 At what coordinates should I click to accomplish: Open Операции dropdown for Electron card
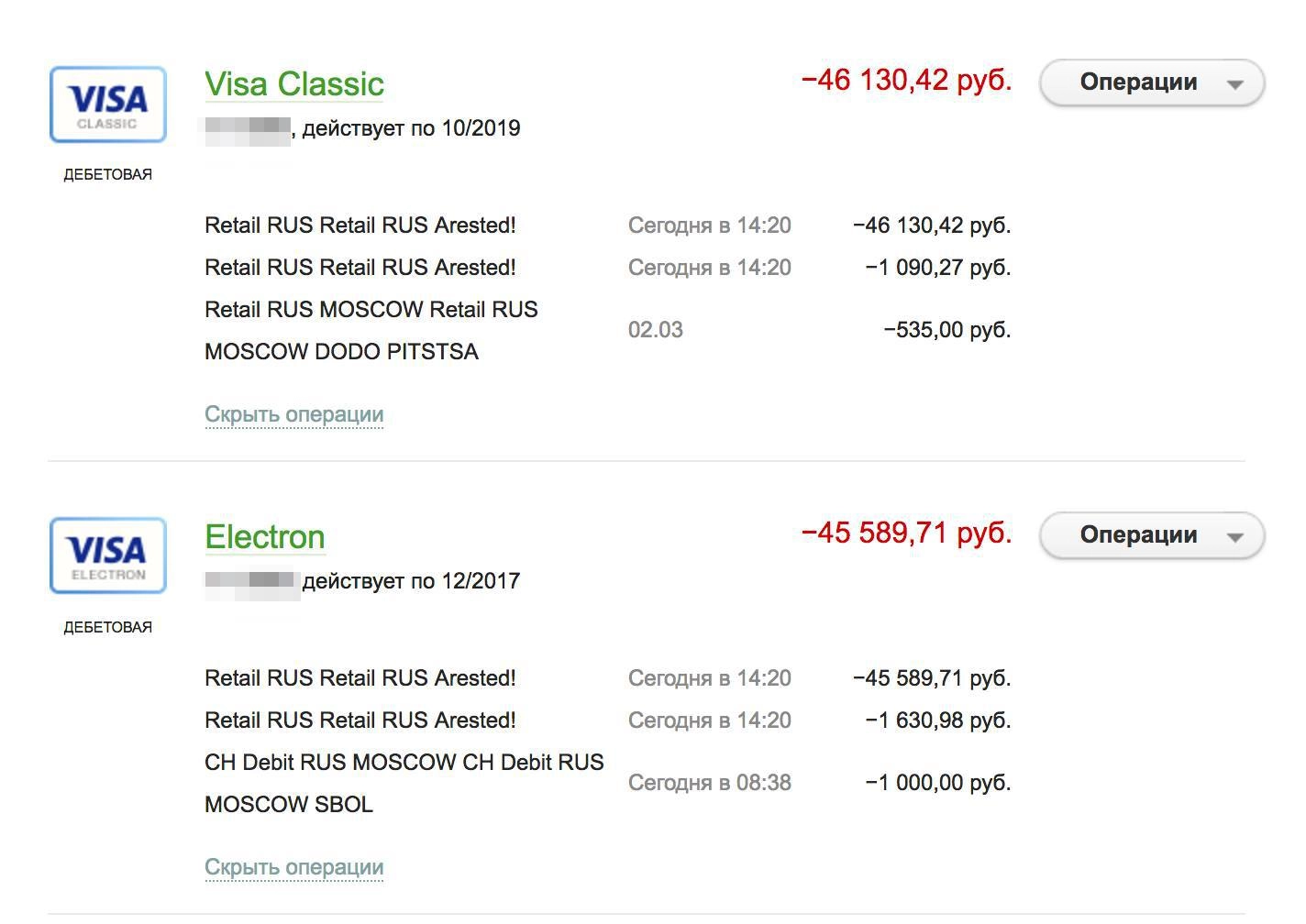tap(1138, 535)
